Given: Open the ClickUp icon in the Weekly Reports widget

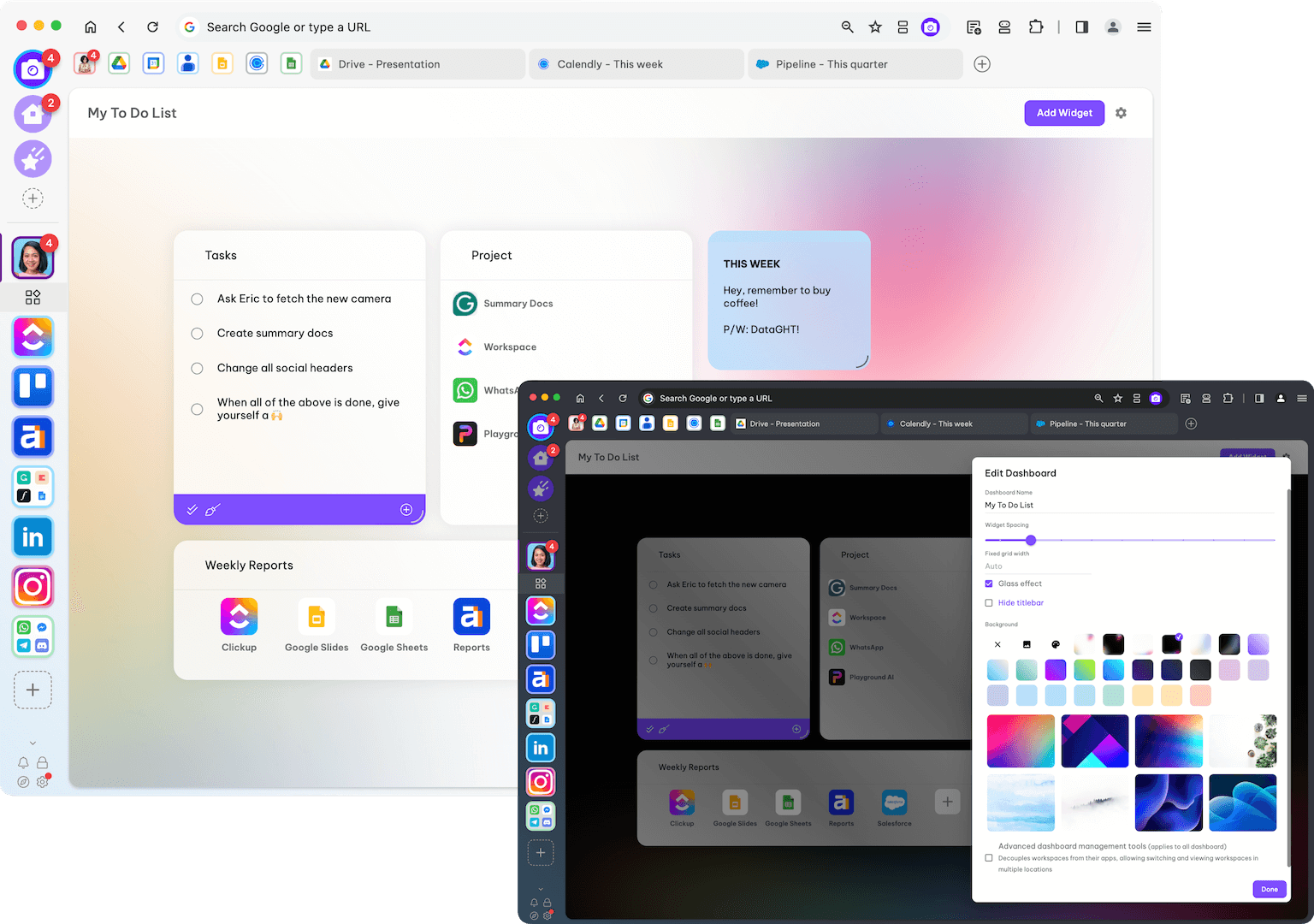Looking at the screenshot, I should (x=239, y=617).
